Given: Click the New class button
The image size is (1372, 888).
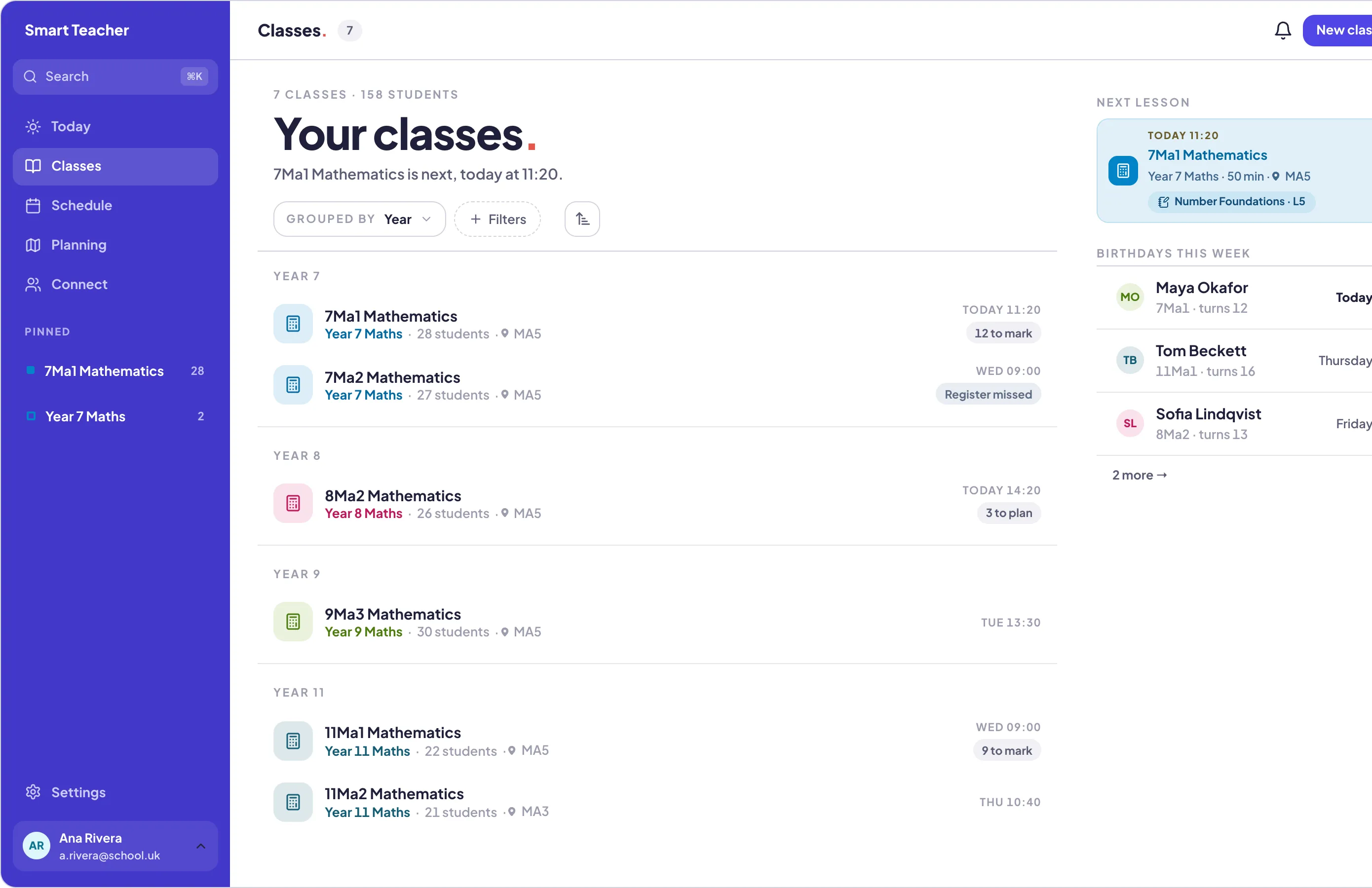Looking at the screenshot, I should (x=1337, y=30).
